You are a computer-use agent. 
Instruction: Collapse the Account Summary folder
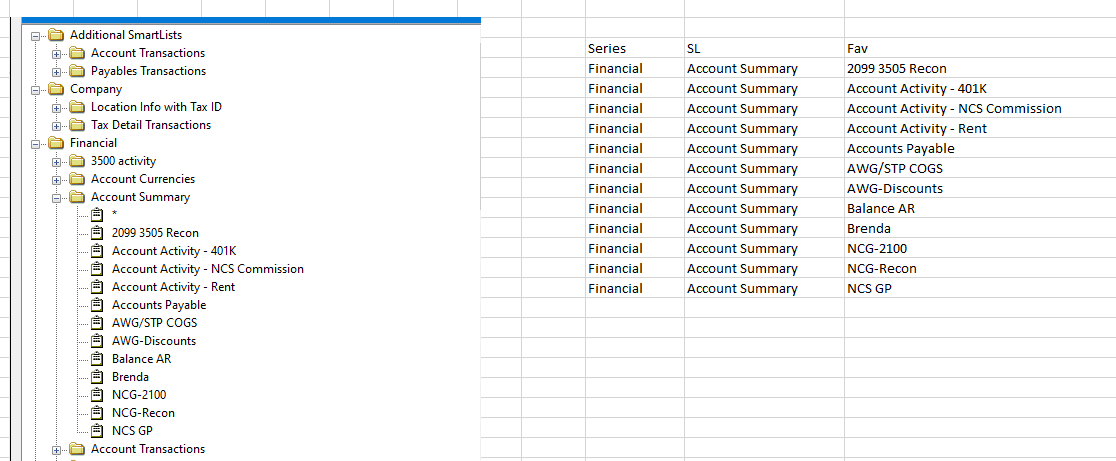pyautogui.click(x=56, y=197)
